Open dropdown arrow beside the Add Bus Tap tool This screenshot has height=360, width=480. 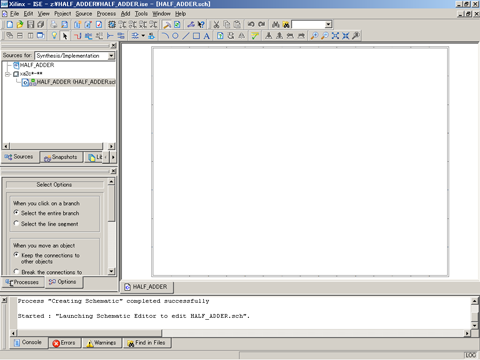pyautogui.click(x=143, y=36)
